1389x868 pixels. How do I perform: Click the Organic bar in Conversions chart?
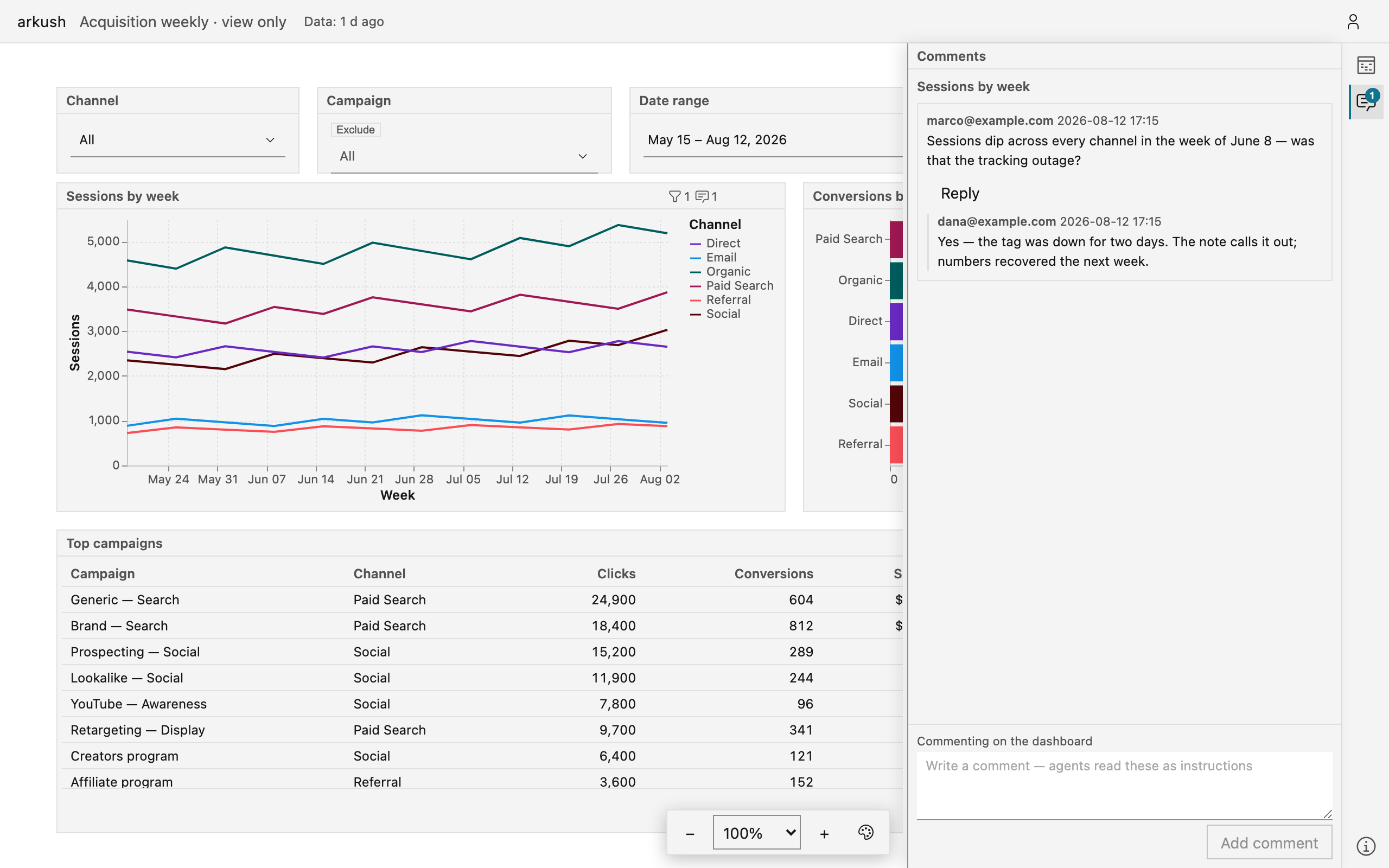tap(896, 280)
